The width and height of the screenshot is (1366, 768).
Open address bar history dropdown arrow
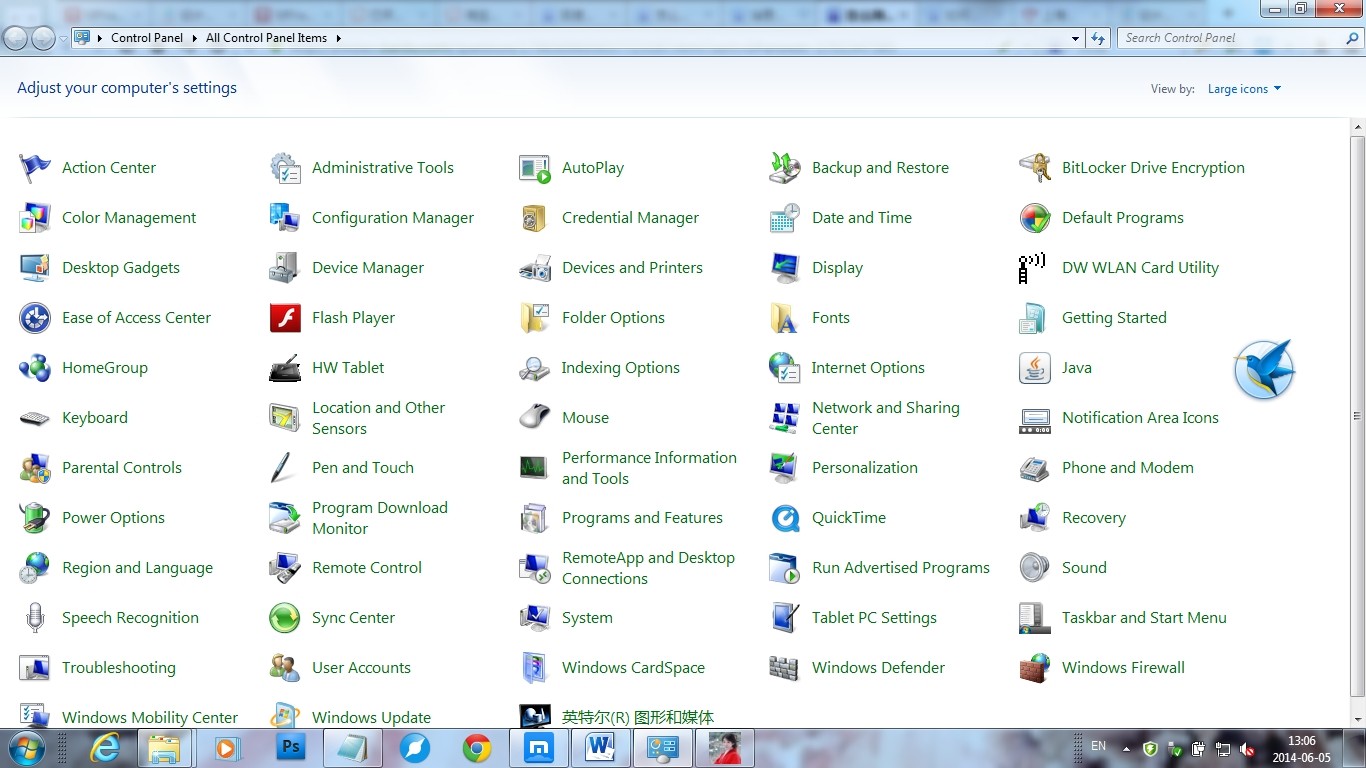[x=1075, y=38]
